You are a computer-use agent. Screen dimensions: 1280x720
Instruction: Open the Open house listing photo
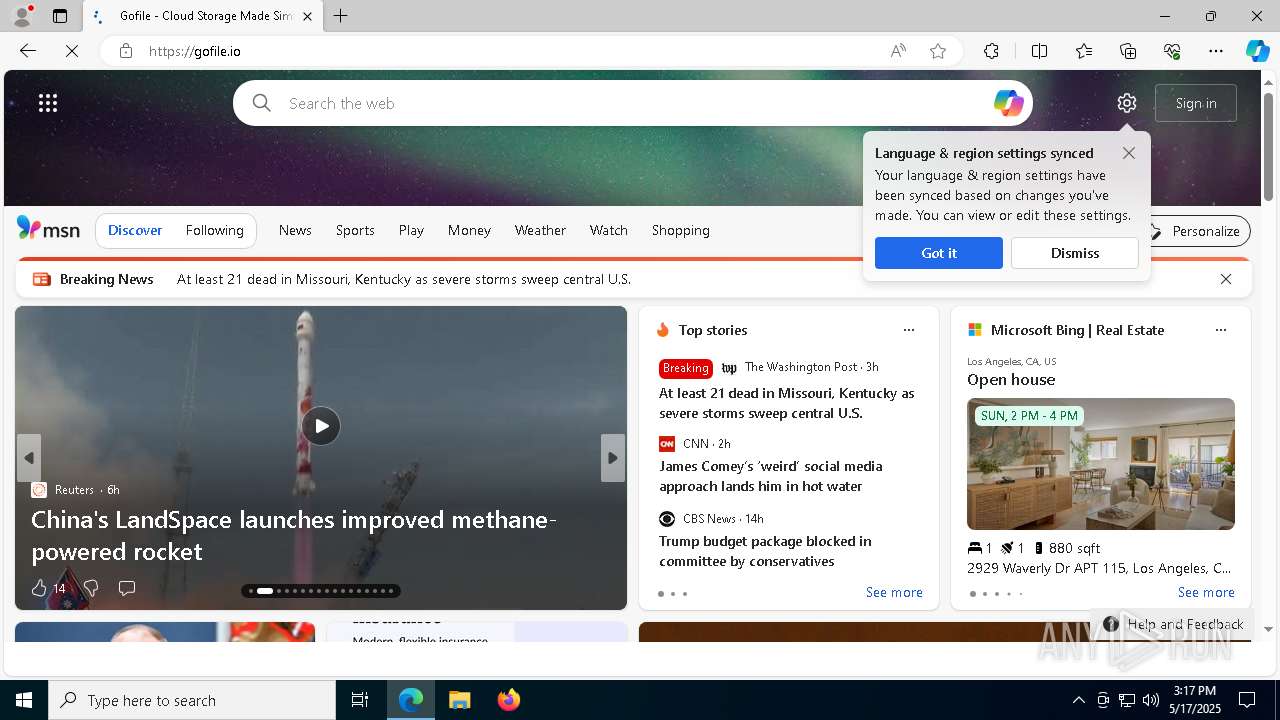pyautogui.click(x=1101, y=464)
